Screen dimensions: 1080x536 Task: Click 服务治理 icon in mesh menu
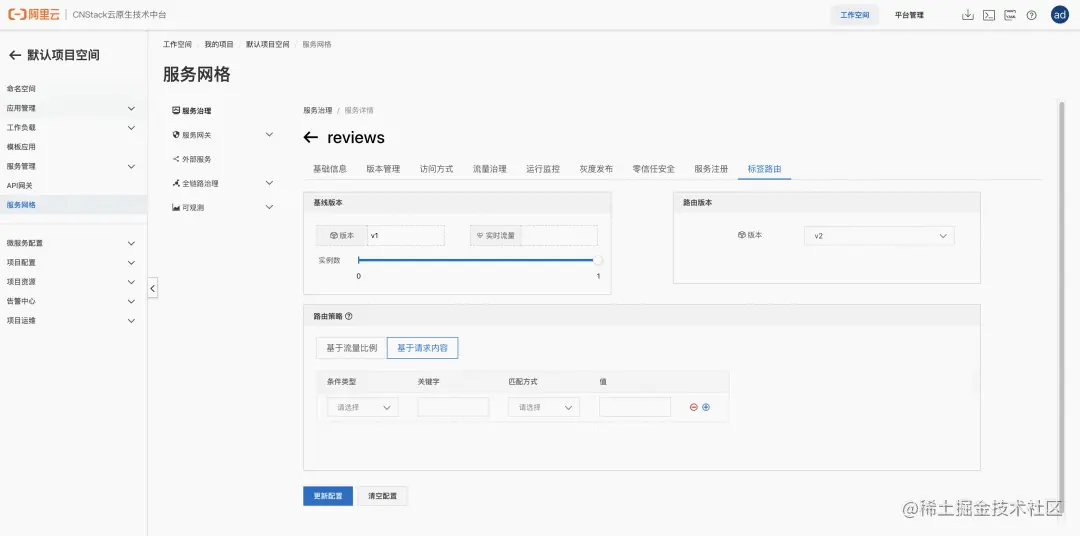click(176, 110)
